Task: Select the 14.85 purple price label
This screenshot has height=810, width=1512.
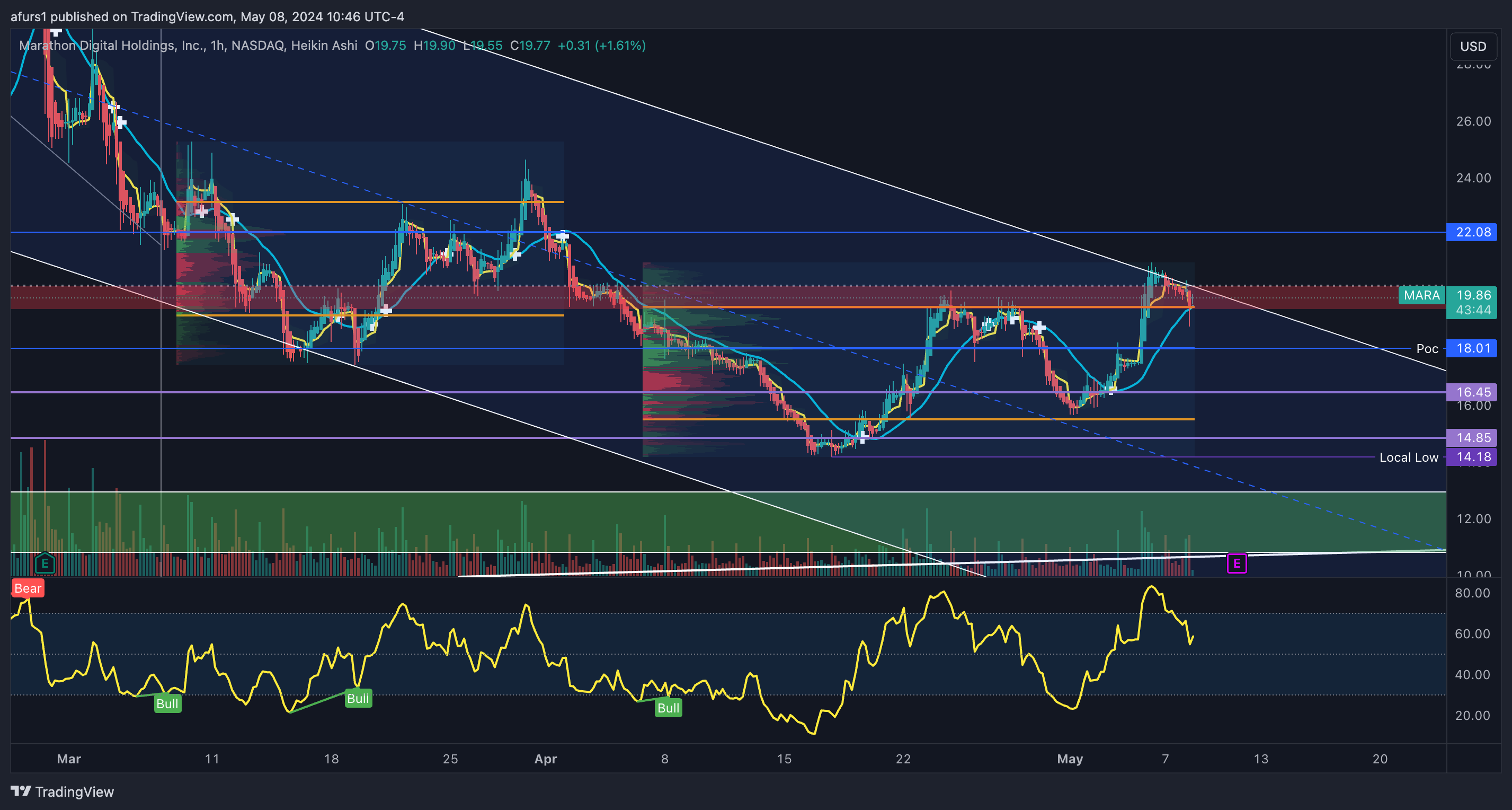Action: point(1472,437)
